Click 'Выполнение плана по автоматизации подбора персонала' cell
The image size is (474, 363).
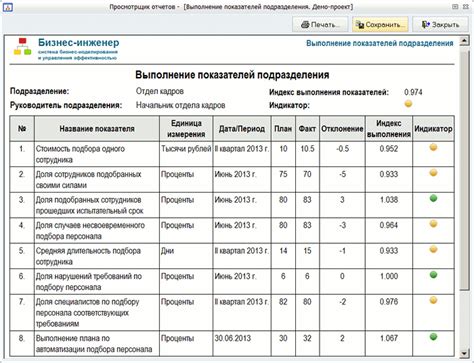click(x=97, y=344)
